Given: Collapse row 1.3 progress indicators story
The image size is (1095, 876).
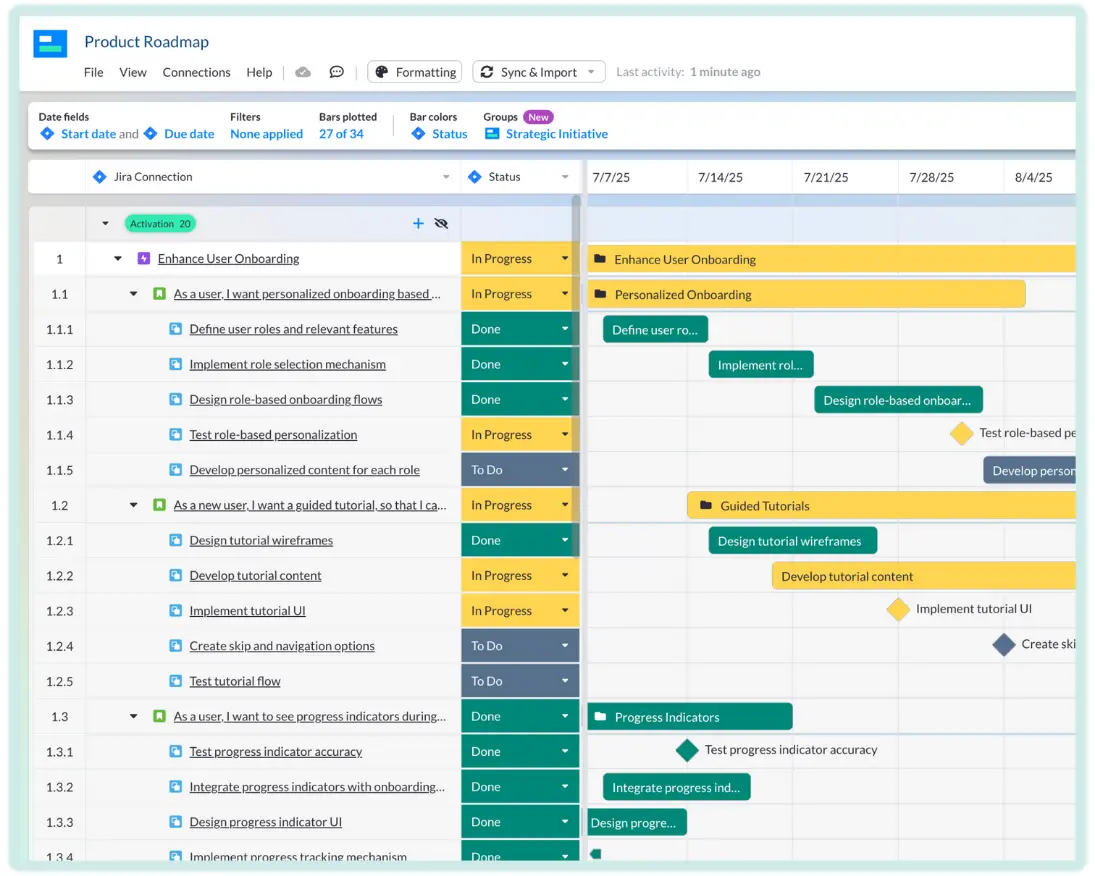Looking at the screenshot, I should pos(133,716).
